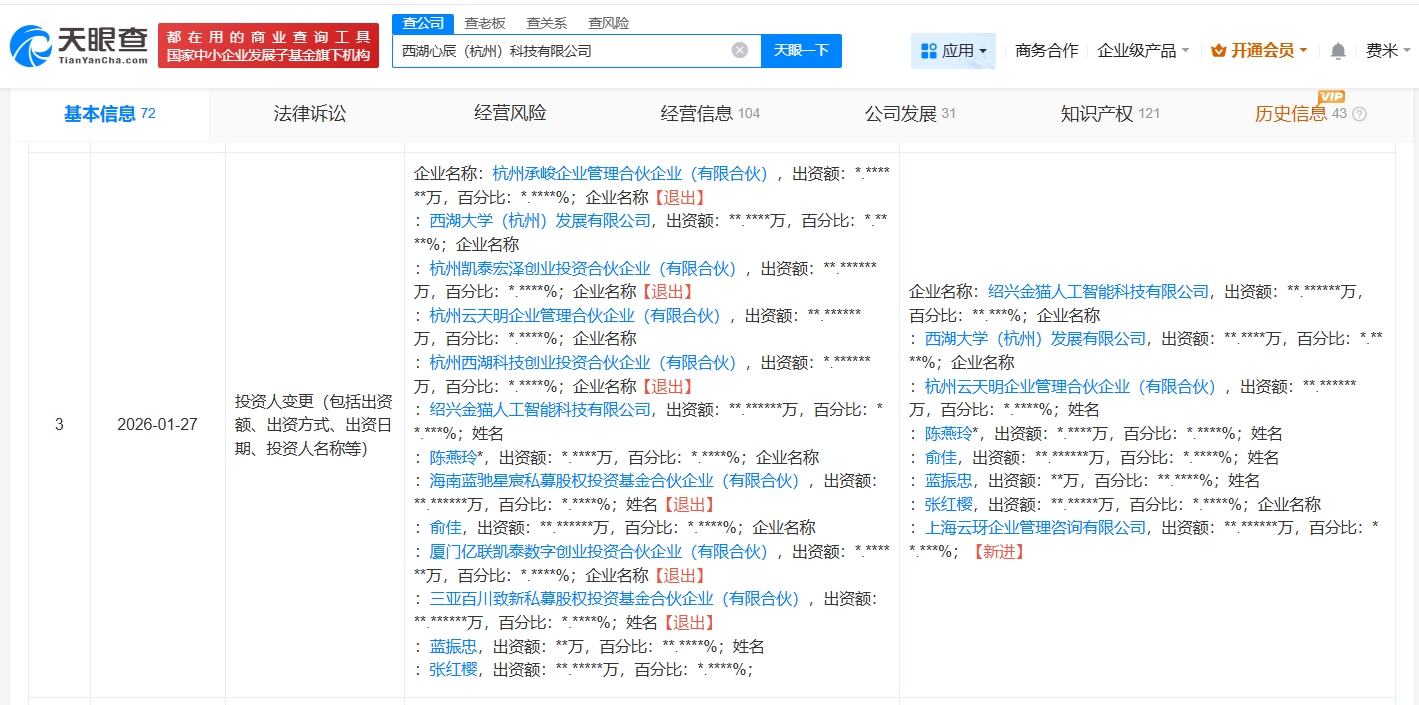Click the notification bell icon

(1338, 51)
